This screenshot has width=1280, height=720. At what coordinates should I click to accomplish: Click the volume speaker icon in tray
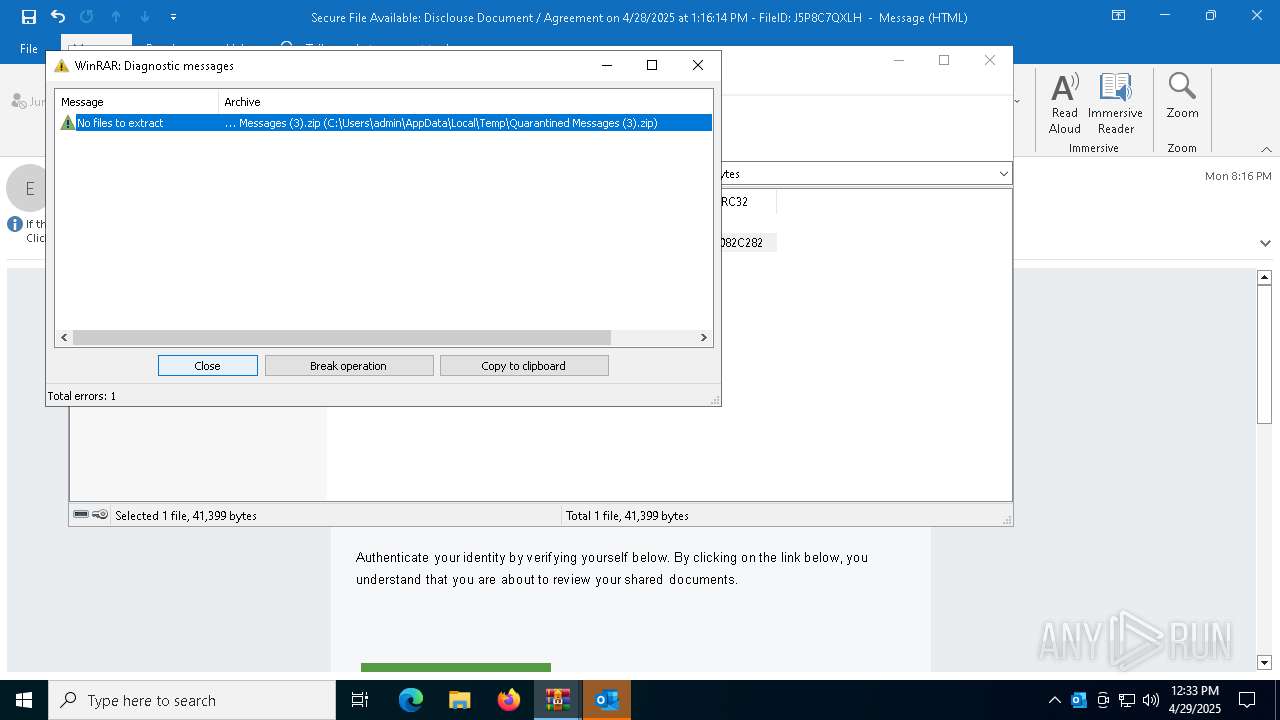pos(1151,700)
